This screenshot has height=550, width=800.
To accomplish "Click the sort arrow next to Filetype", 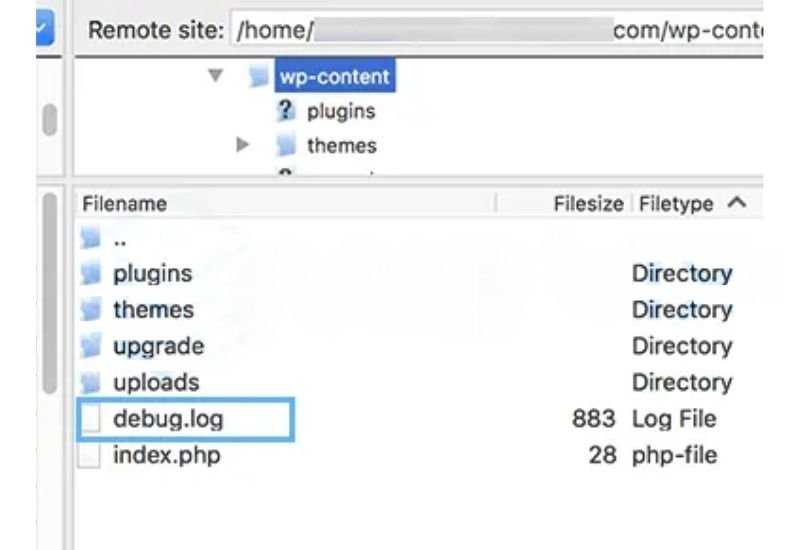I will click(x=737, y=203).
